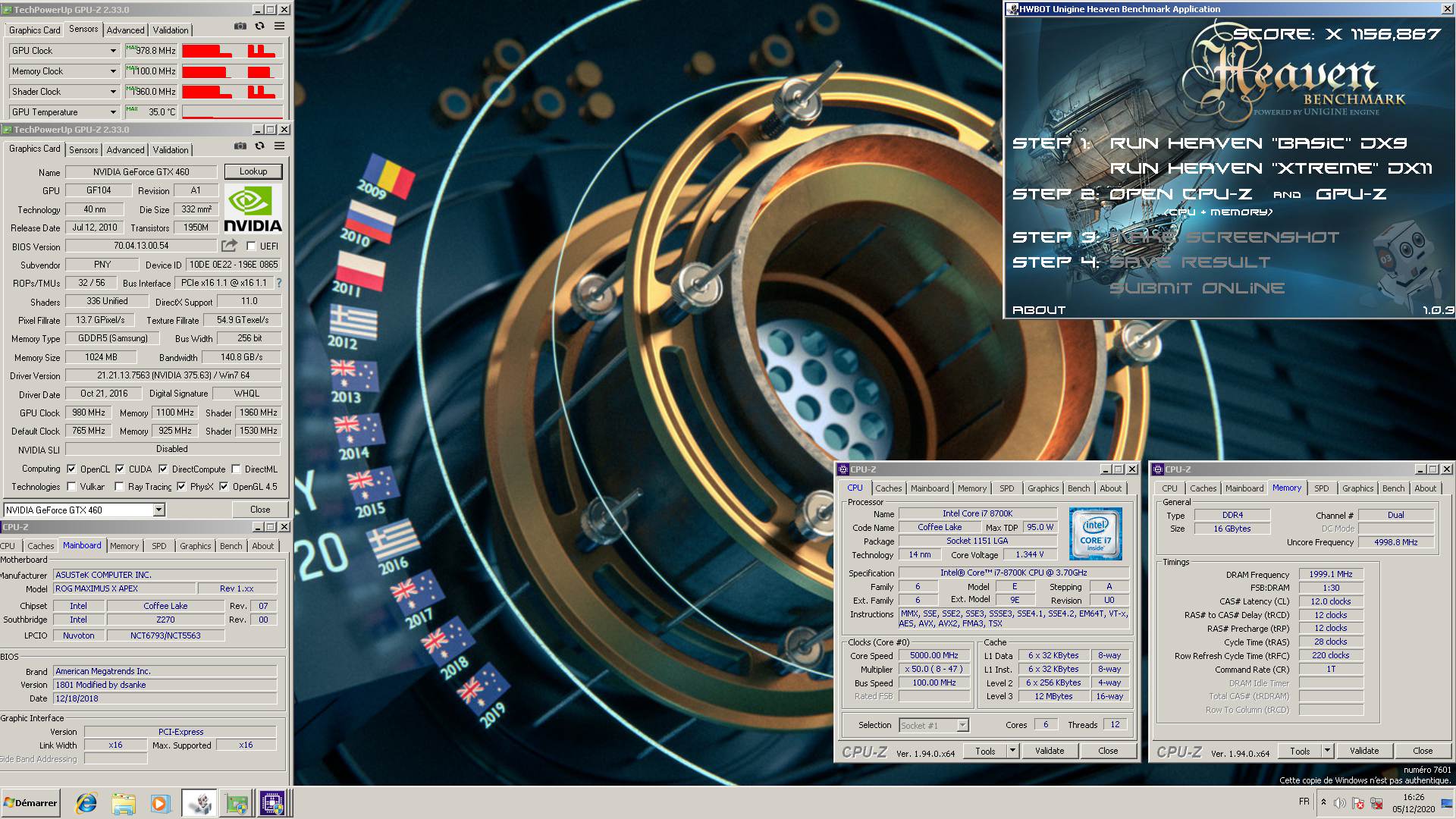Image resolution: width=1456 pixels, height=819 pixels.
Task: Click the Démarrer start button
Action: pyautogui.click(x=30, y=803)
